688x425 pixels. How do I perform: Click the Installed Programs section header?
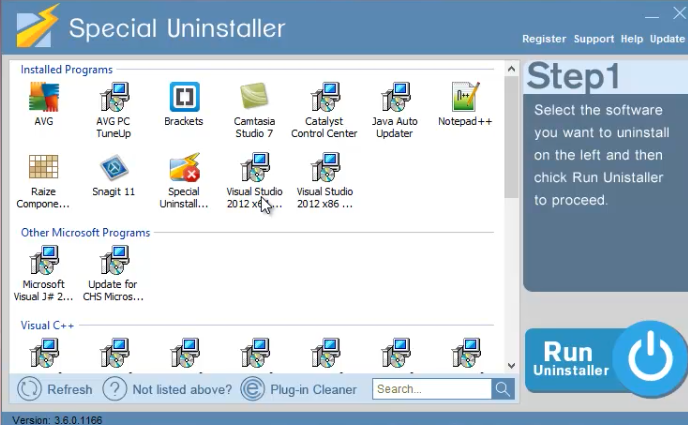coord(66,70)
